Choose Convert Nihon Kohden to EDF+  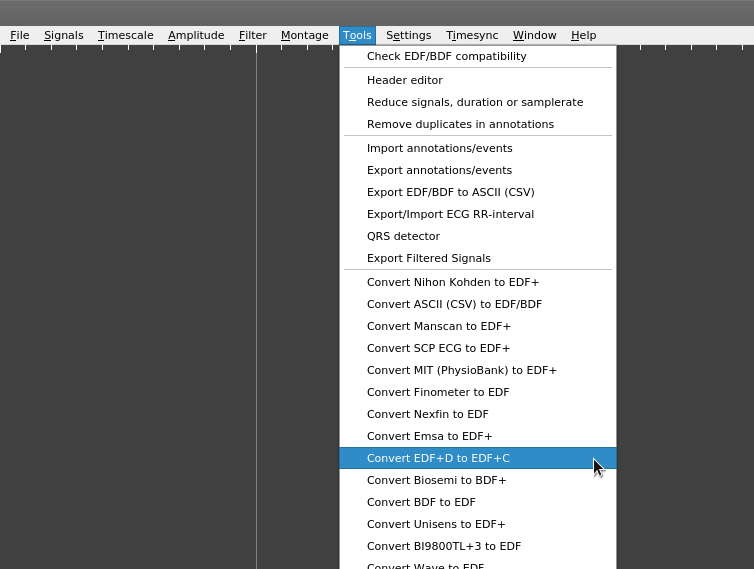coord(452,283)
